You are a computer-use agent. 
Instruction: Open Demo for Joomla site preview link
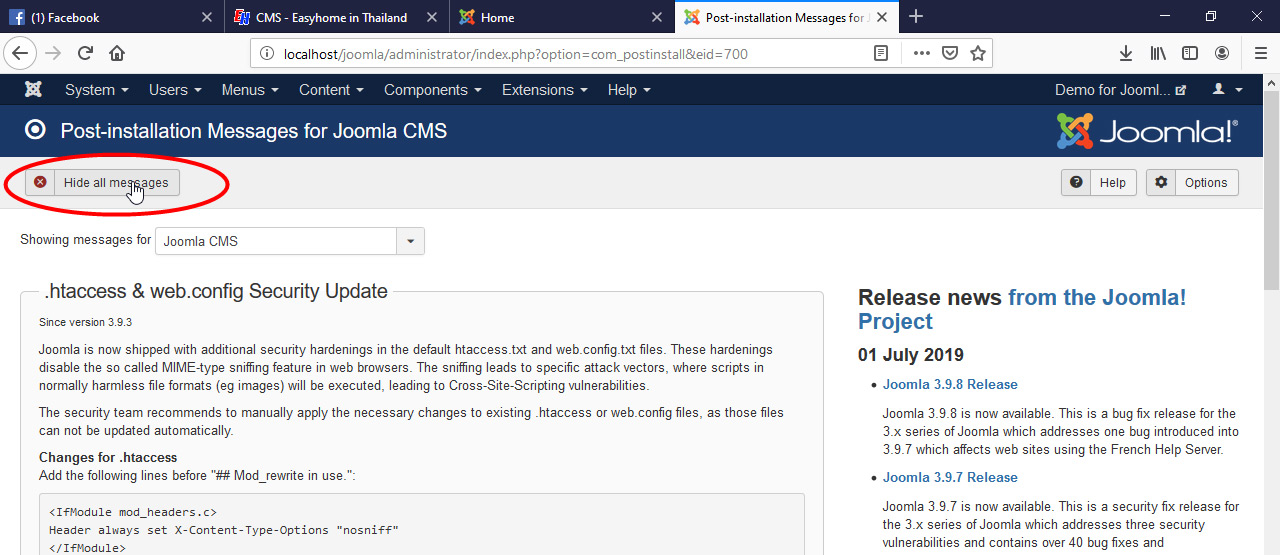(x=1120, y=90)
